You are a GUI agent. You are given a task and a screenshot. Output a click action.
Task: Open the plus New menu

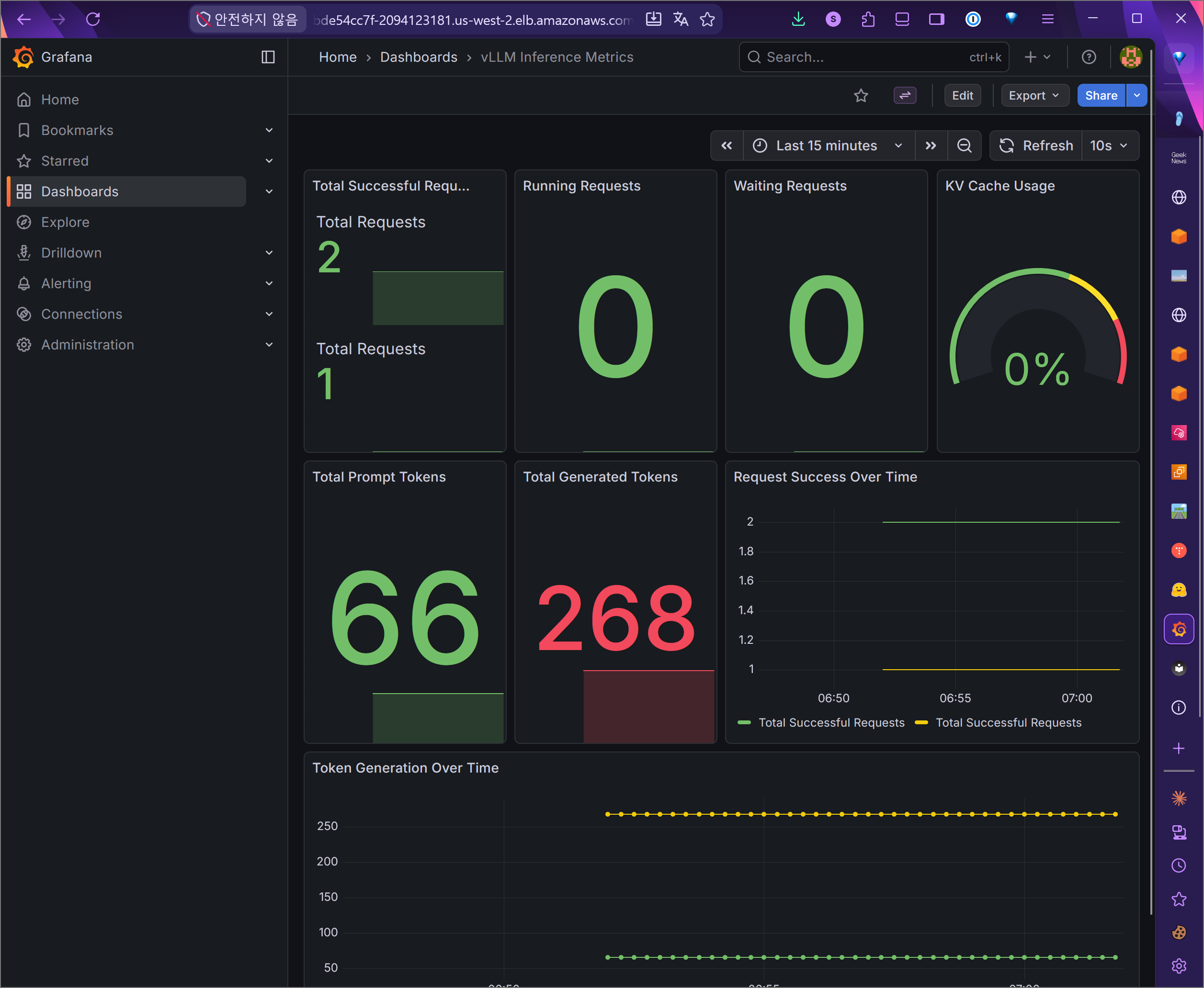pos(1037,57)
